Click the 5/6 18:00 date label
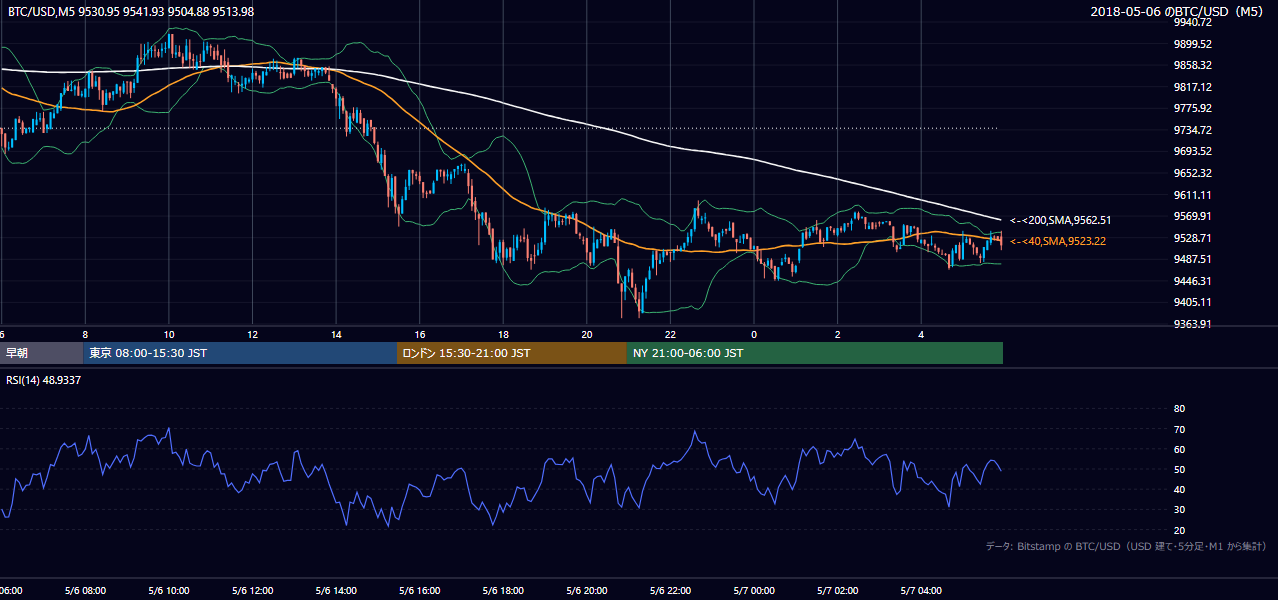The width and height of the screenshot is (1278, 600). click(503, 591)
